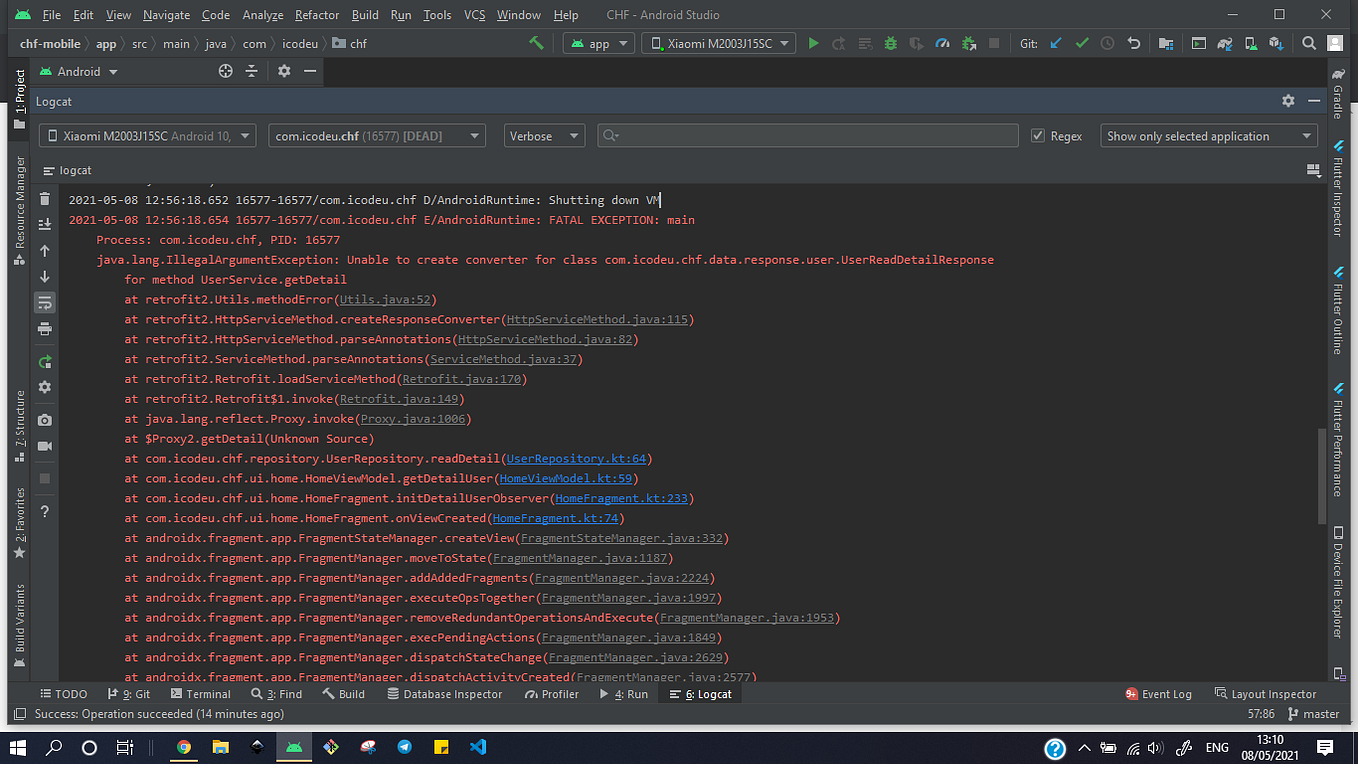Screen dimensions: 1358x764
Task: Open HomeViewModel.kt:59 stack trace link
Action: click(x=566, y=478)
